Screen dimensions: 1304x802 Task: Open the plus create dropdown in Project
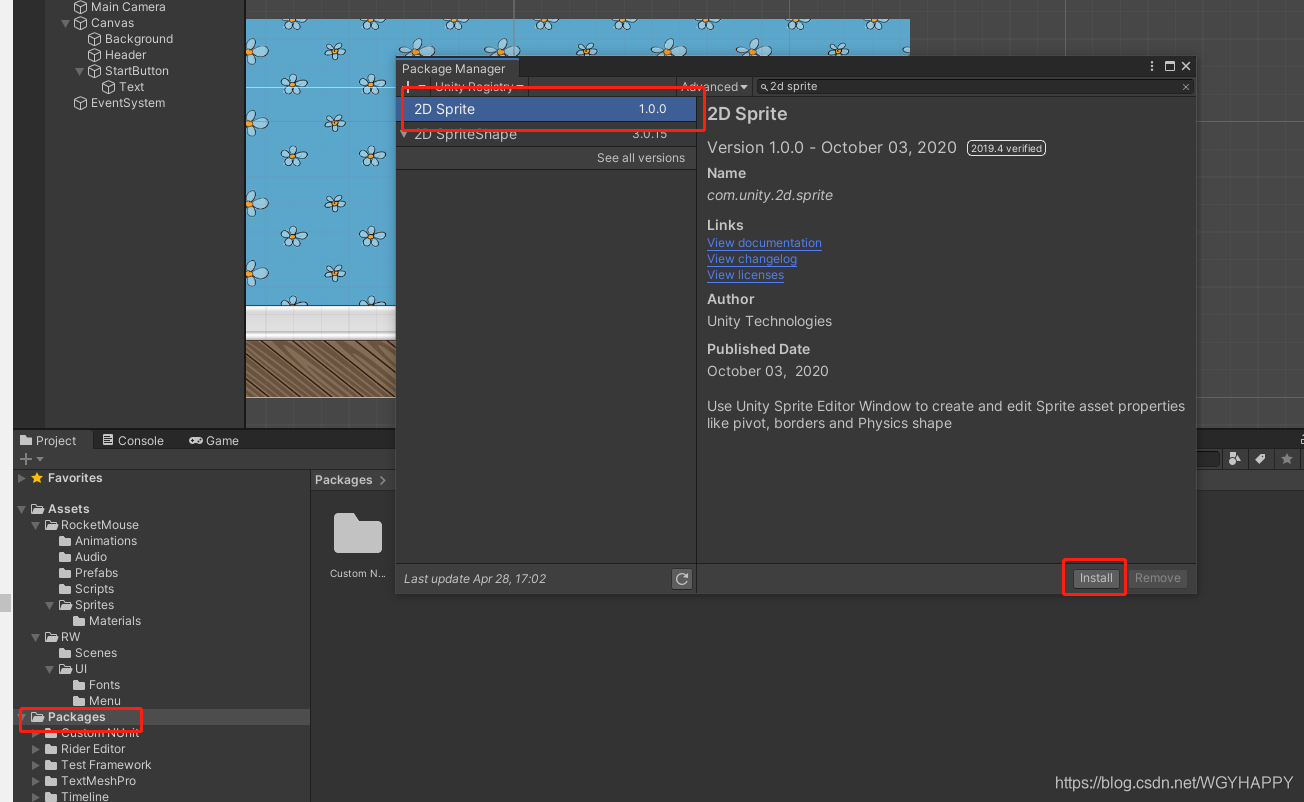[x=32, y=459]
